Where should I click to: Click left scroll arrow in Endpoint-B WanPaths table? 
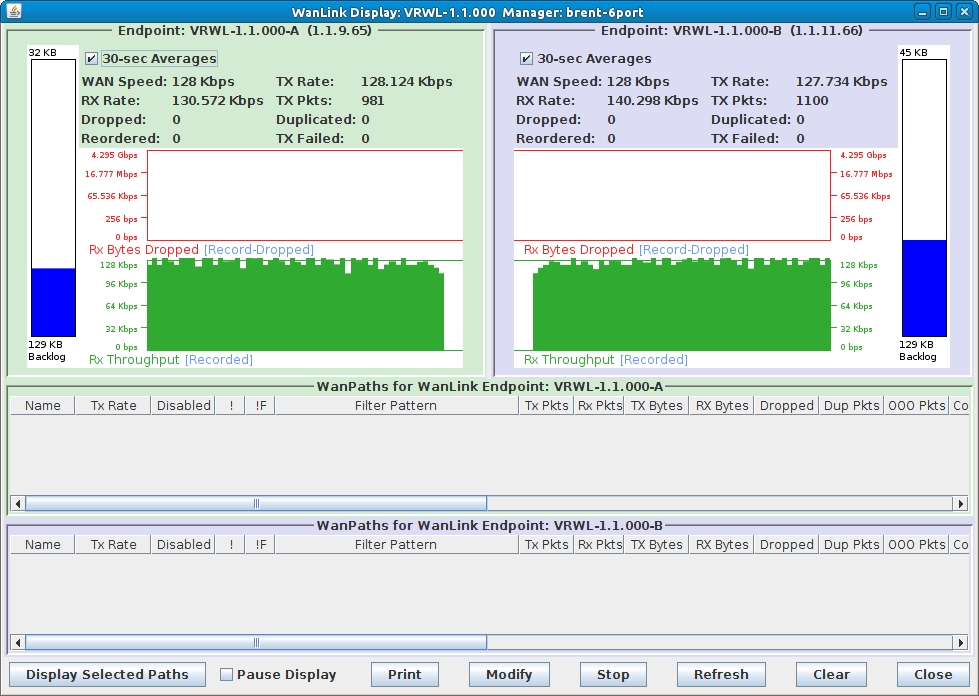(18, 642)
